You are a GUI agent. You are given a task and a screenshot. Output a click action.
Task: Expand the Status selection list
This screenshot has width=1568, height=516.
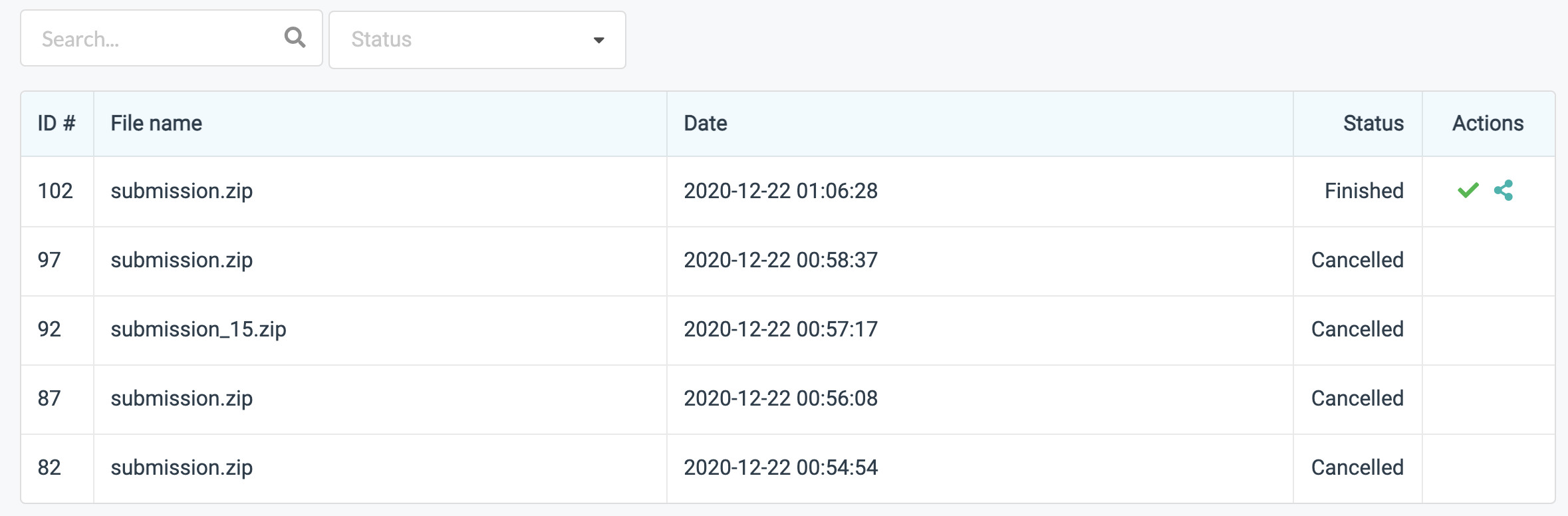tap(476, 39)
